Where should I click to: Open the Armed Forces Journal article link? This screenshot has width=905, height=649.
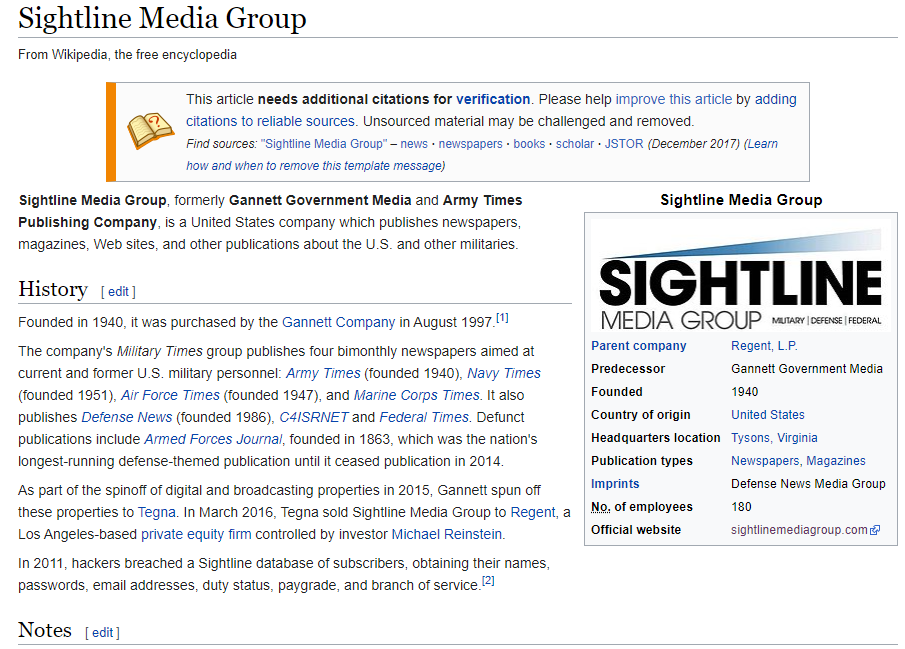click(x=213, y=439)
